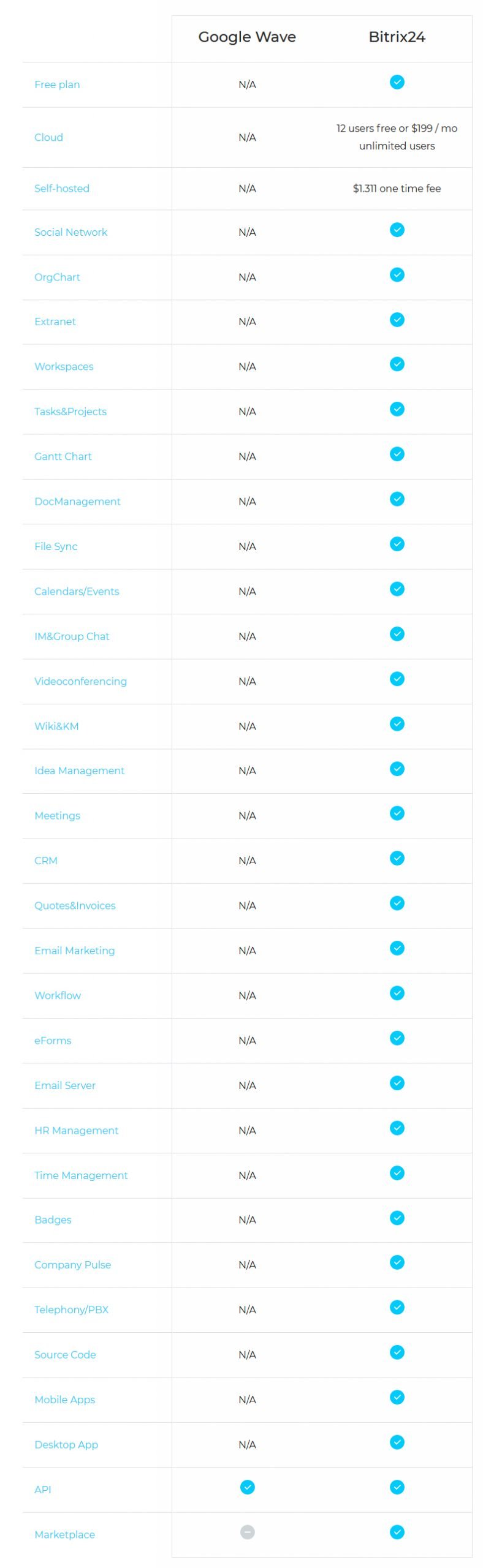Click the Bitrix24 checkmark in Telephony/PBX row
Screen dimensions: 483x1568
tap(397, 1306)
